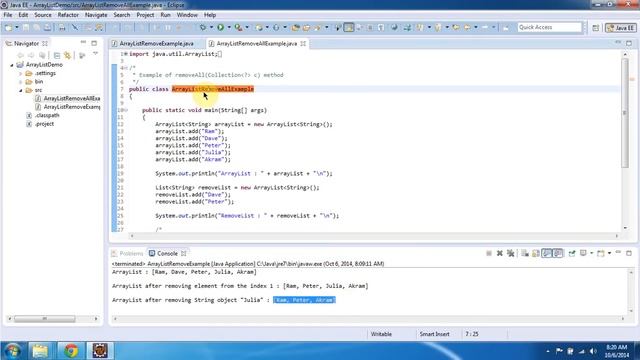Open the Java EE perspective
This screenshot has height=360, width=640.
coord(621,28)
